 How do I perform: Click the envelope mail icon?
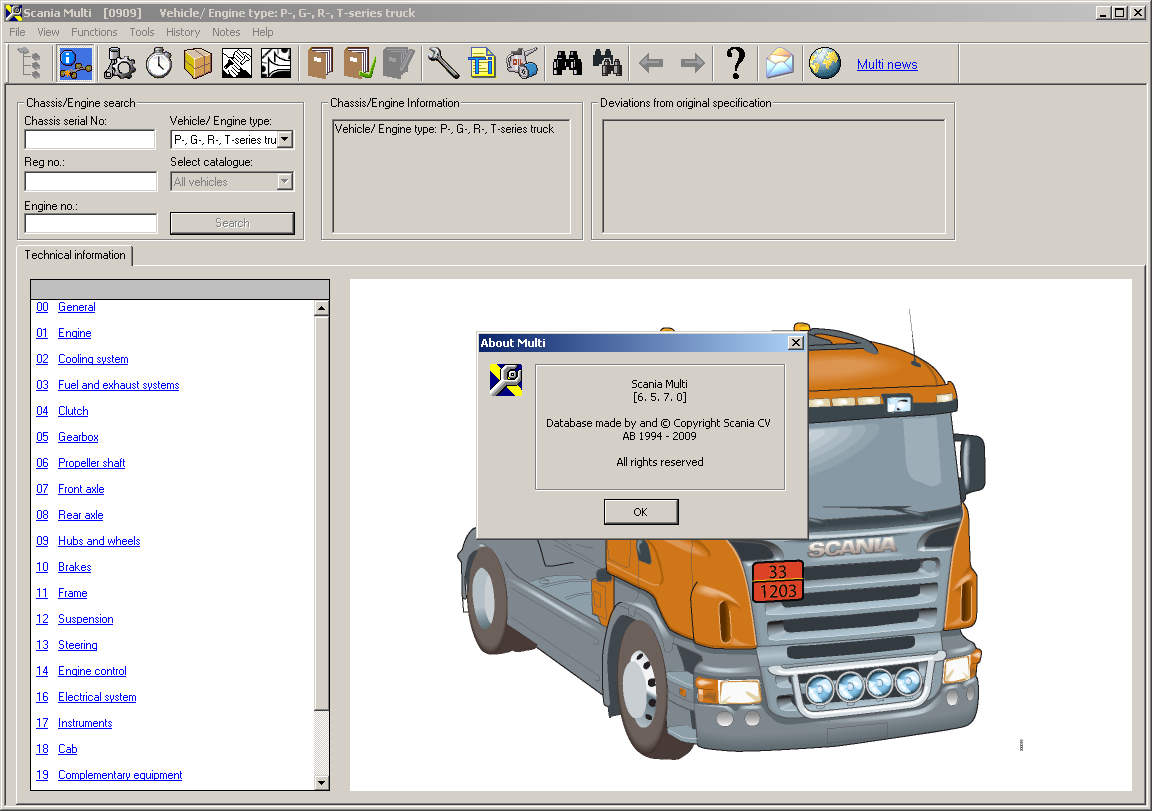pos(779,64)
